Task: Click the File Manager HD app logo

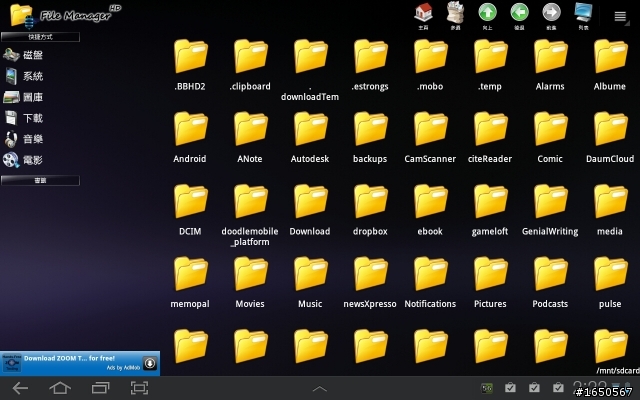Action: point(65,16)
